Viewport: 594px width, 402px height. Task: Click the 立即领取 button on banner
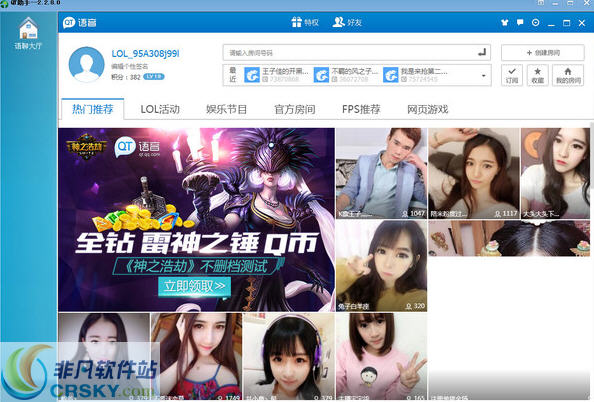pos(194,286)
